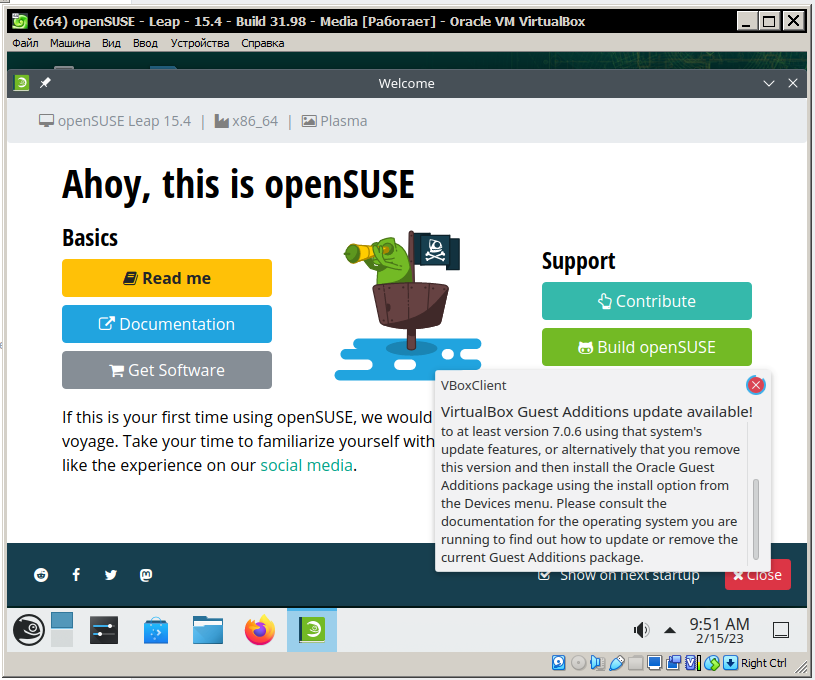Click the audio status icon in VirtualBox
Screen dimensions: 815x680
click(597, 663)
